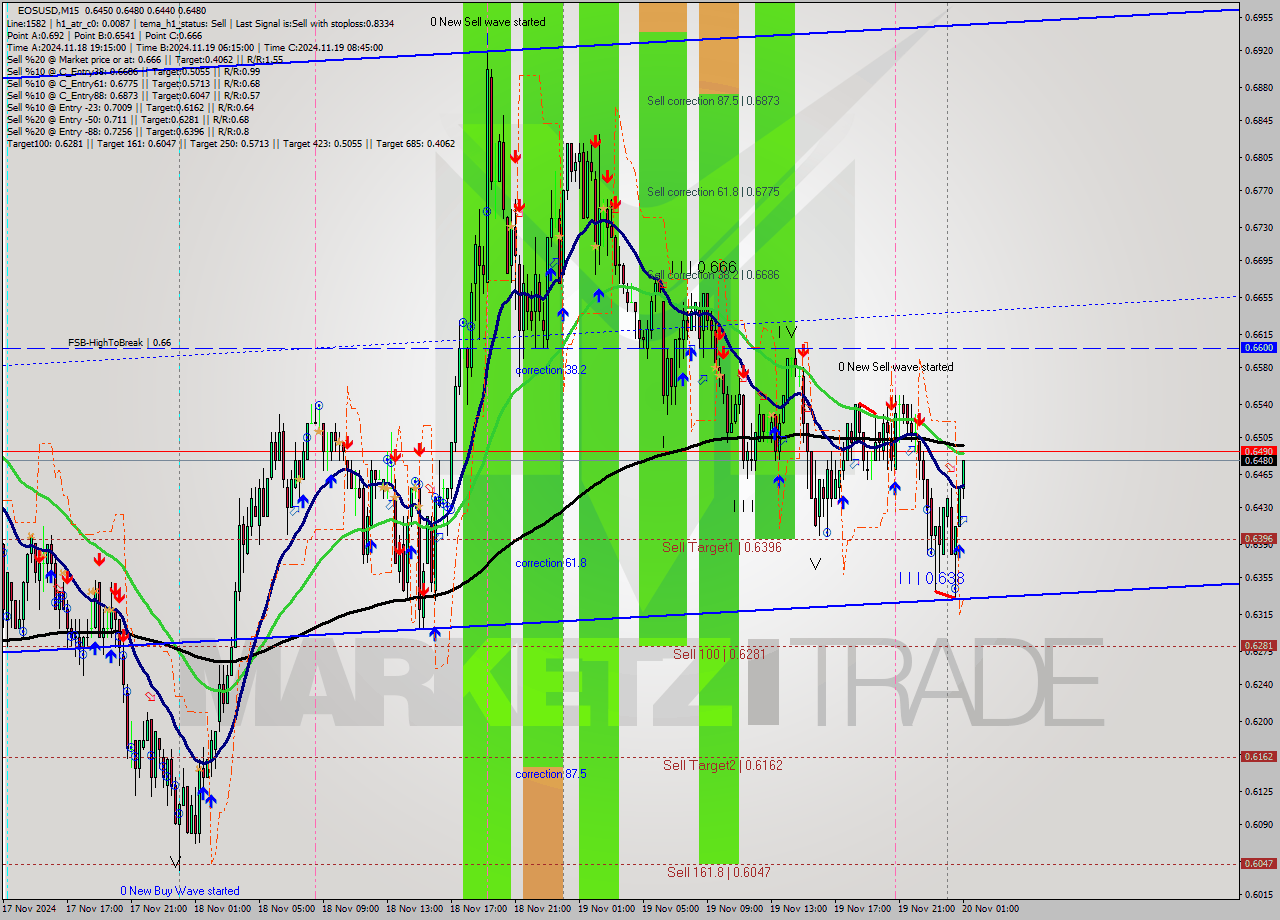Image resolution: width=1280 pixels, height=920 pixels.
Task: Click the '18 Nov 13:00' time axis label
Action: coord(415,909)
